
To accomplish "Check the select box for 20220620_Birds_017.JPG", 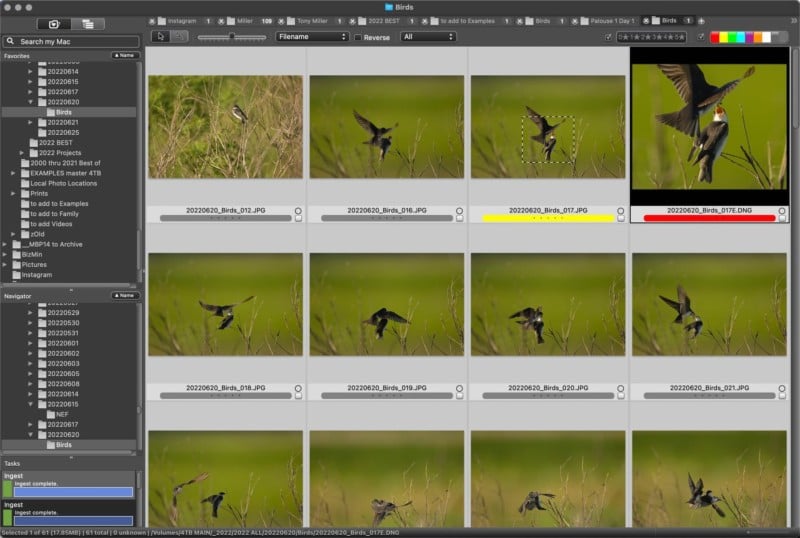I will 620,218.
